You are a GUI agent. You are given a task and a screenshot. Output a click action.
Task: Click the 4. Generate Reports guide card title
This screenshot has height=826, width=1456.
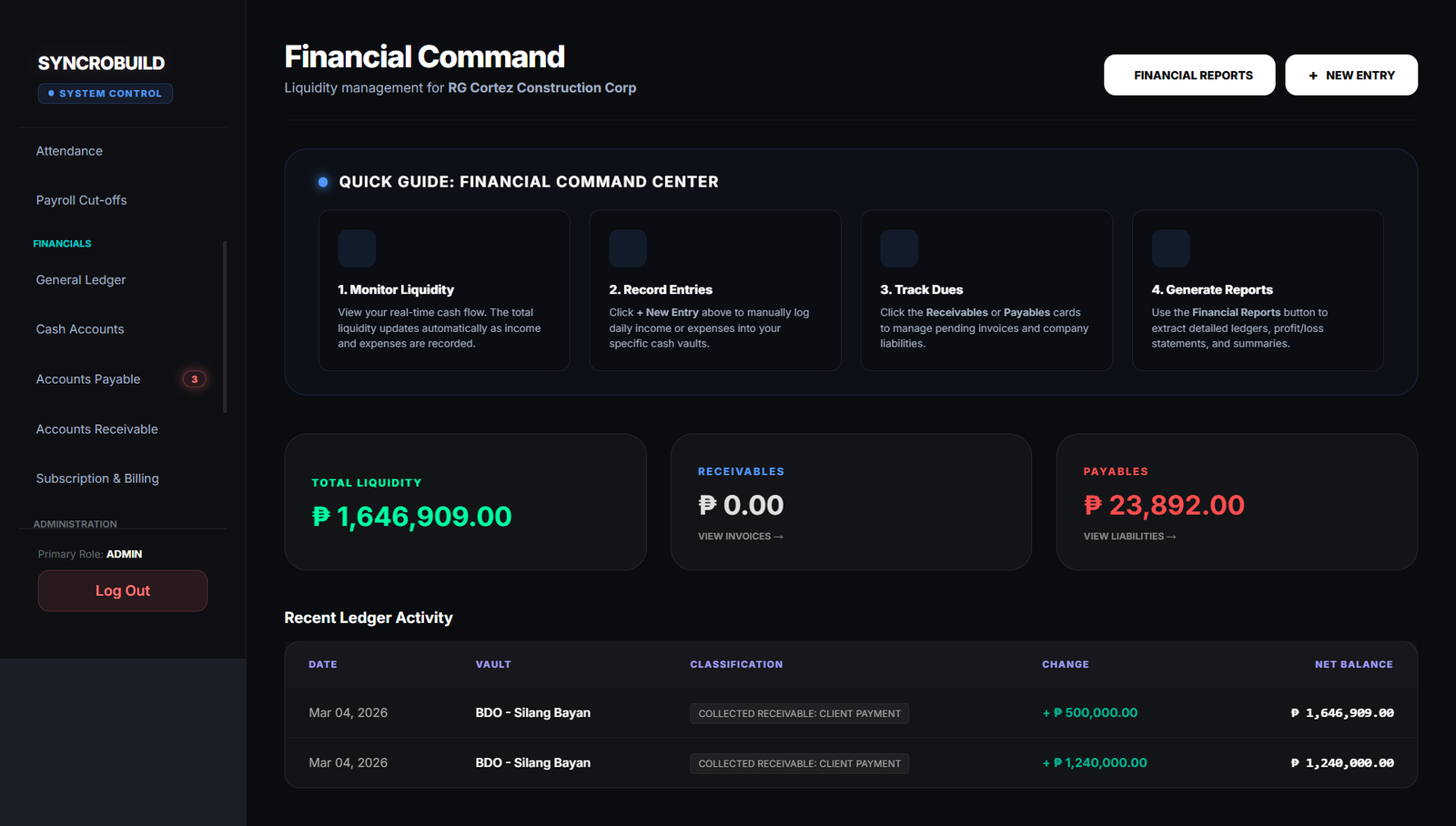(1212, 289)
